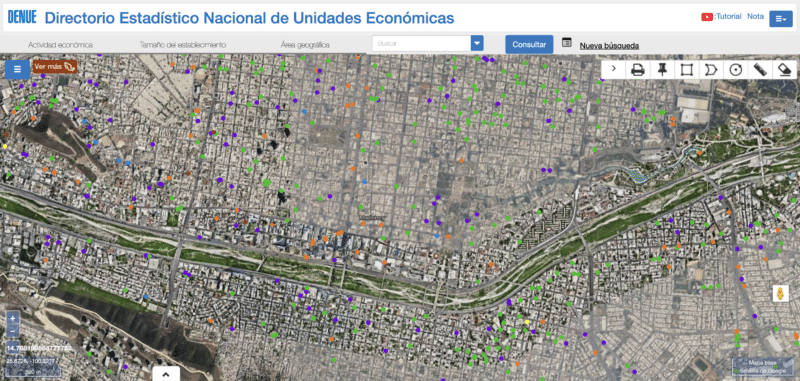The height and width of the screenshot is (381, 800).
Task: Click the map coordinates readout
Action: tap(30, 362)
